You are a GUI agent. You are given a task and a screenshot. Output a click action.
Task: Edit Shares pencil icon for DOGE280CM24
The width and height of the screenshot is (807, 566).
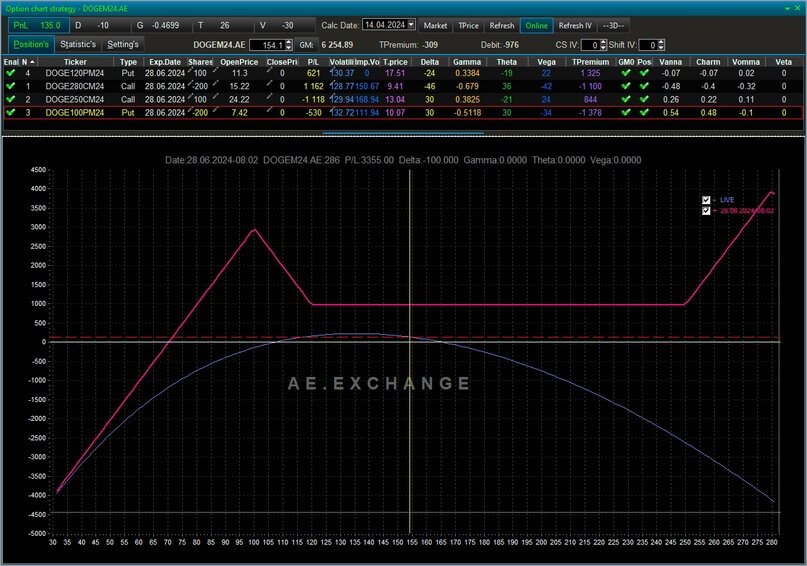coord(190,82)
